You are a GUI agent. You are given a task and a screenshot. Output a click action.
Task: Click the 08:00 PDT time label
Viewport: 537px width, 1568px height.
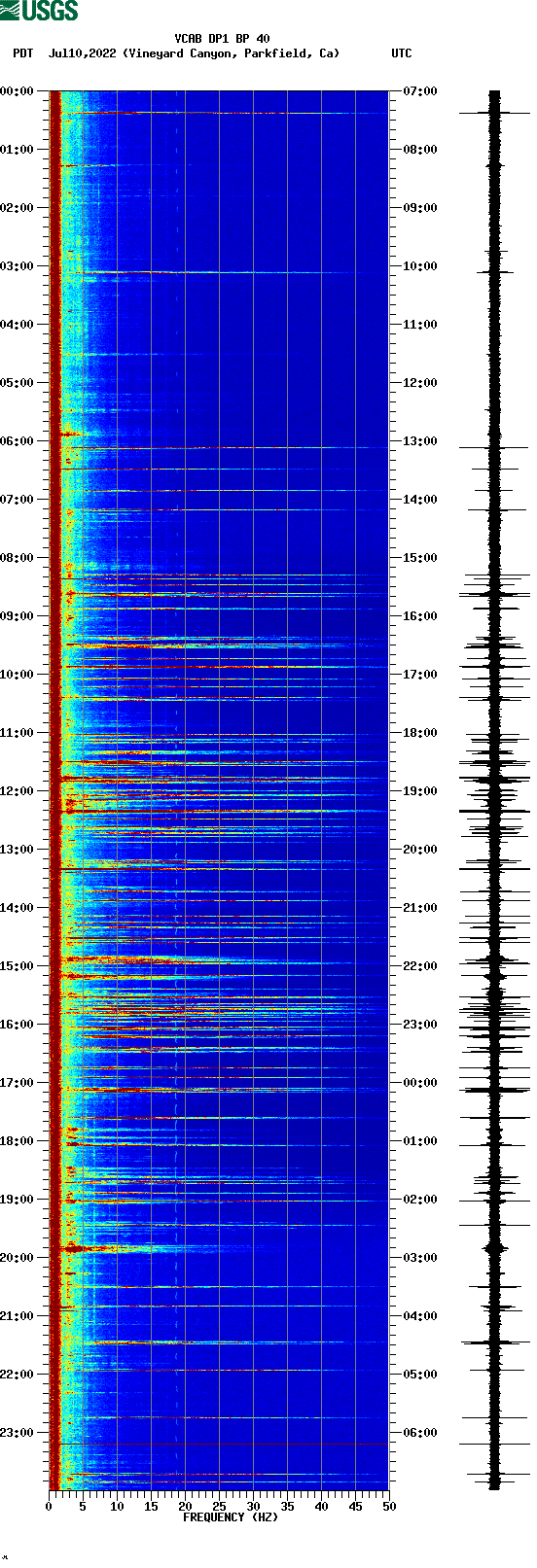tap(17, 558)
